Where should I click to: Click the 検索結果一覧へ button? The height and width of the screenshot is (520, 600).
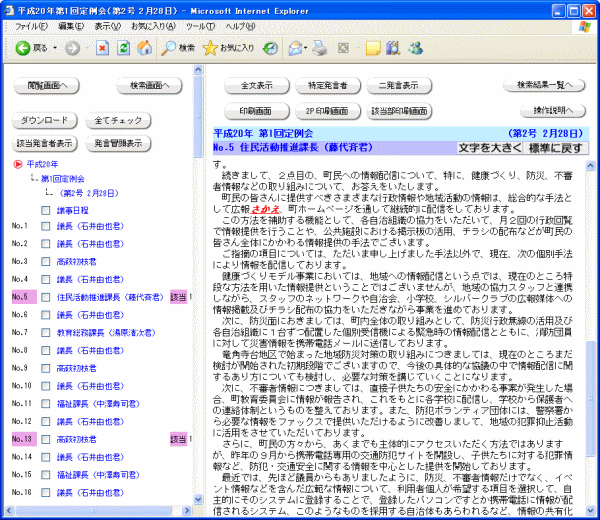pyautogui.click(x=544, y=85)
